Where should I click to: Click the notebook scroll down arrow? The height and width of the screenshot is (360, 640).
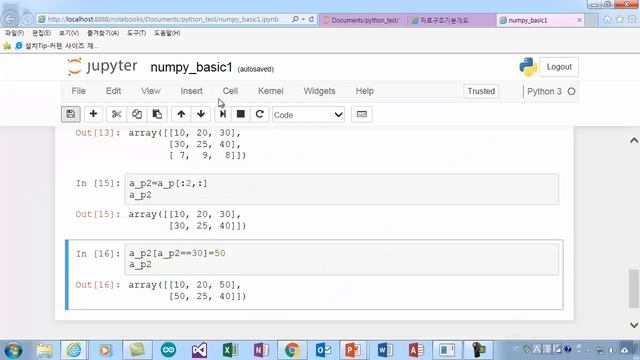634,325
